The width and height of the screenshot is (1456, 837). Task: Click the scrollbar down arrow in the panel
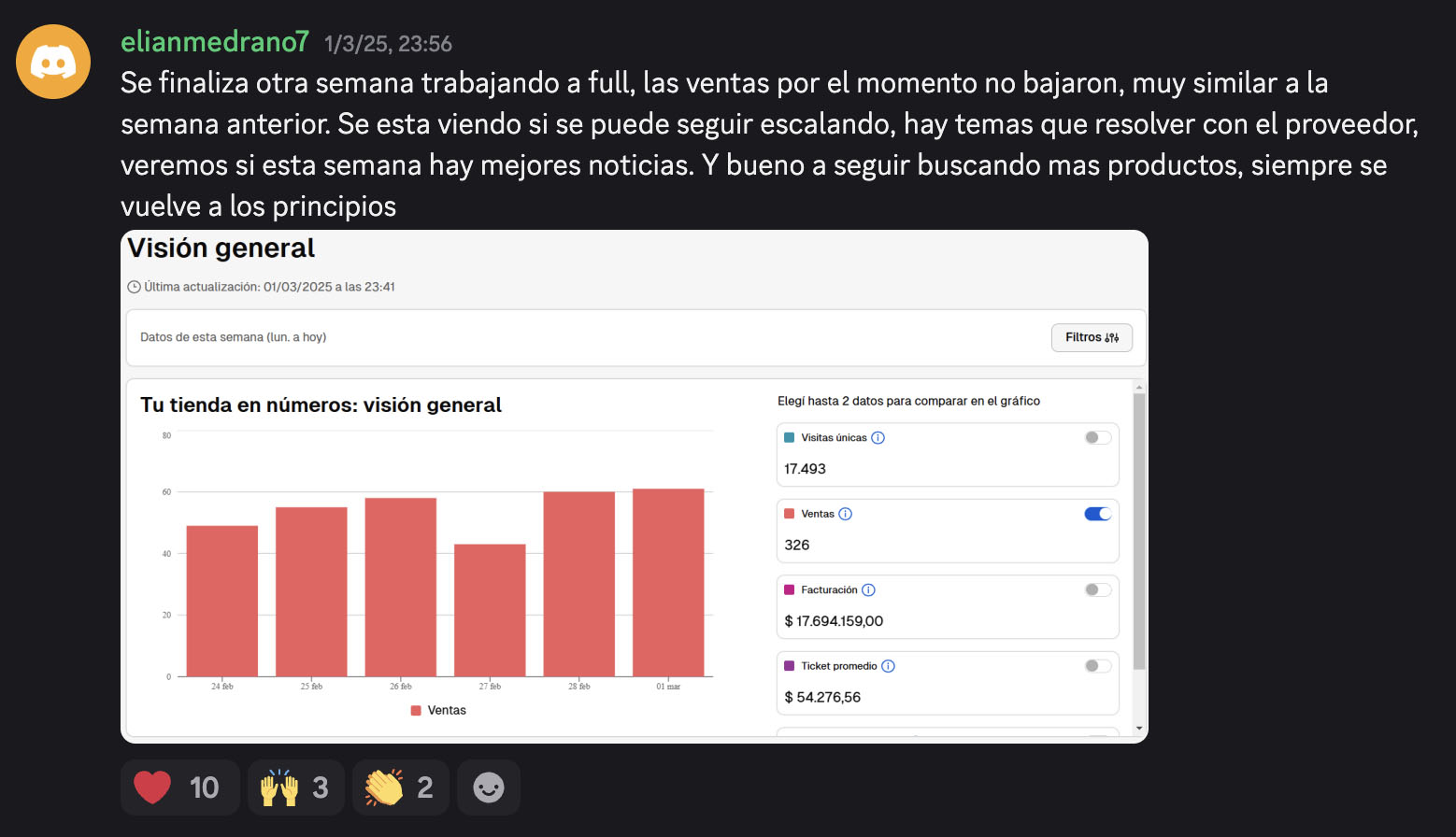click(1138, 728)
